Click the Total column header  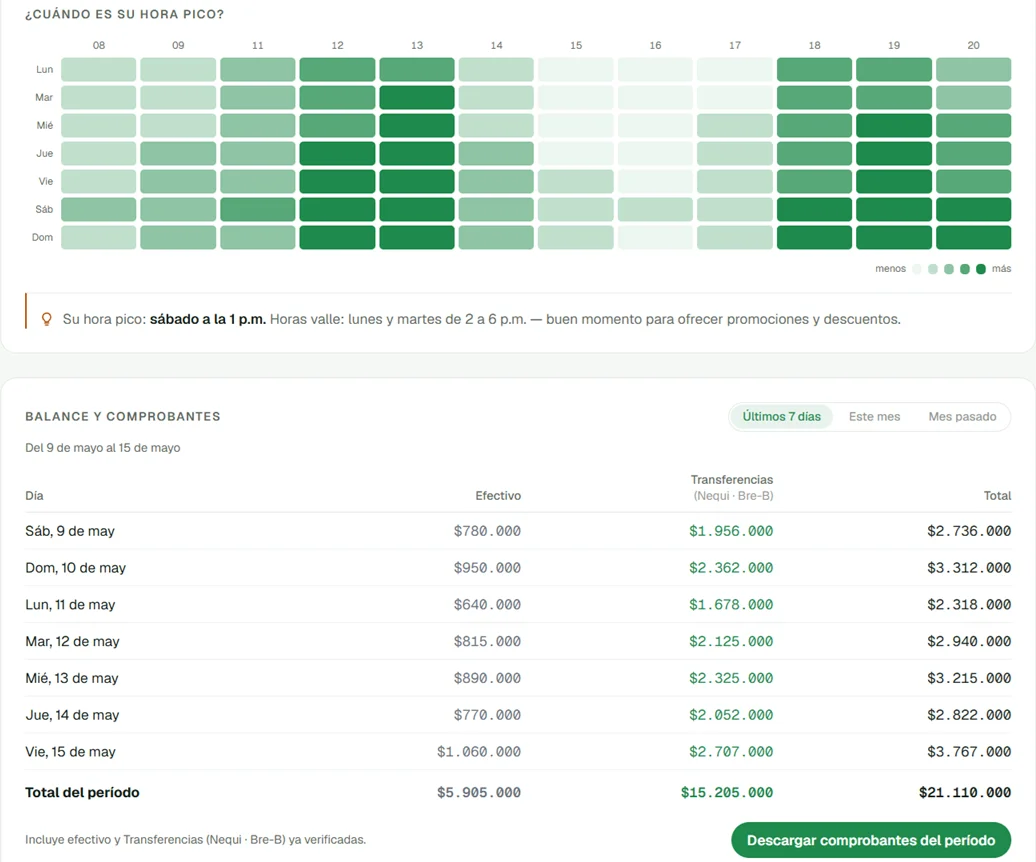click(x=997, y=496)
